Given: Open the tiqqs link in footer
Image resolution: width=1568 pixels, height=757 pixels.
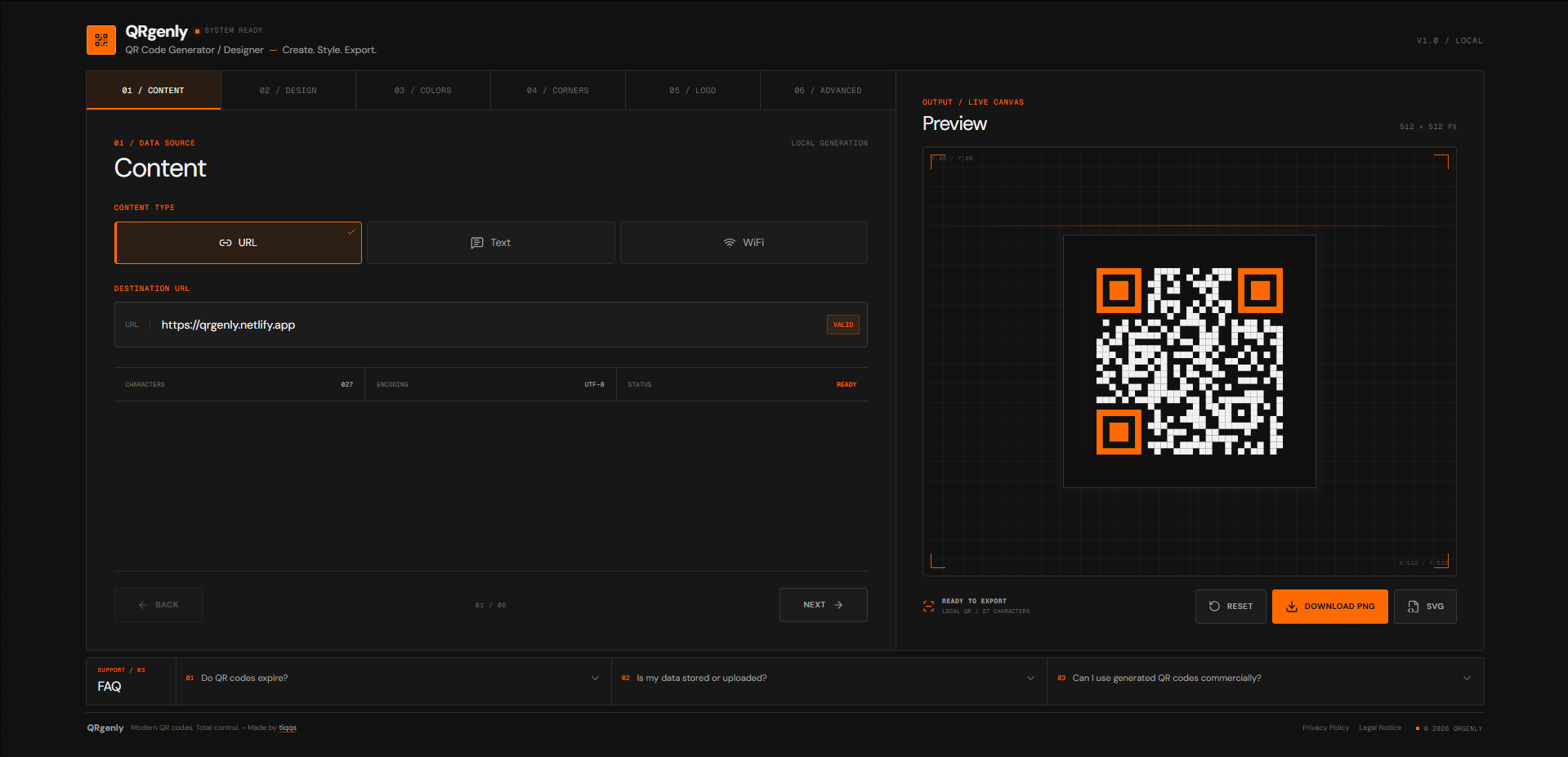Looking at the screenshot, I should tap(288, 728).
